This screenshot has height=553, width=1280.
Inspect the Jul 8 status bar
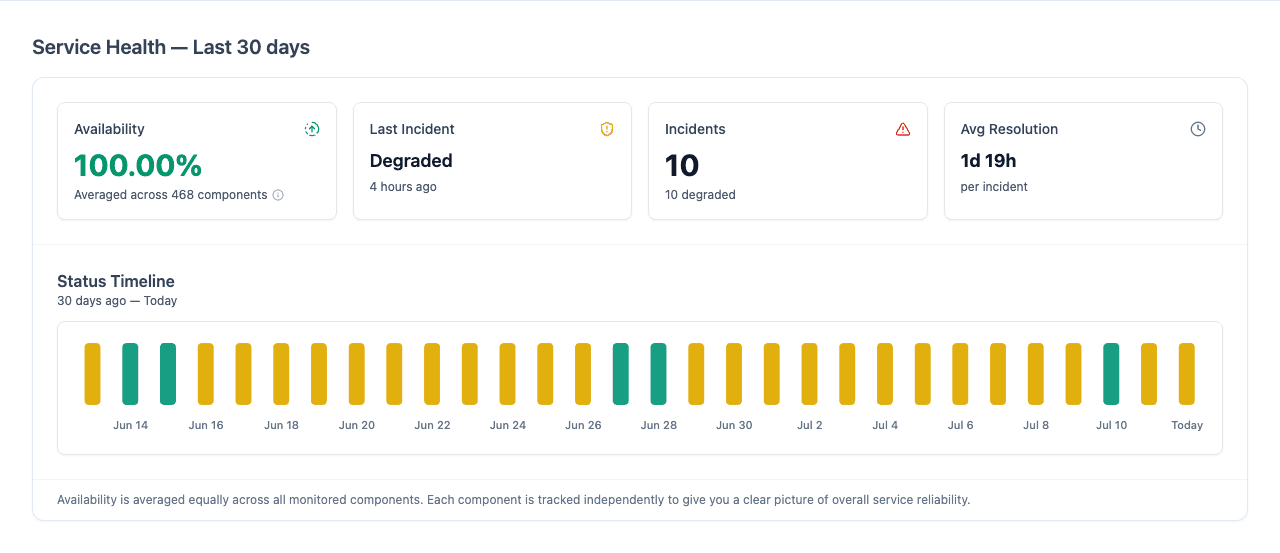[x=1036, y=374]
